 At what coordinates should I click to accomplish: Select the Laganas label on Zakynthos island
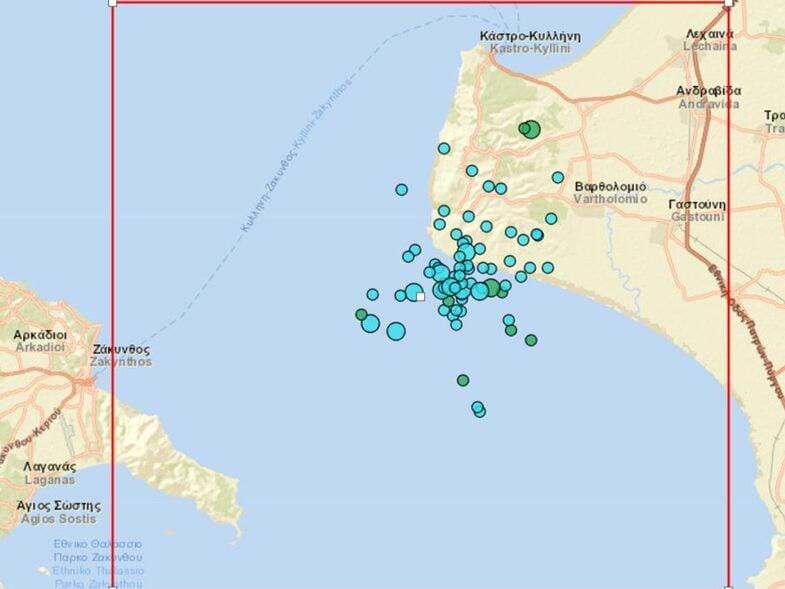click(x=45, y=471)
